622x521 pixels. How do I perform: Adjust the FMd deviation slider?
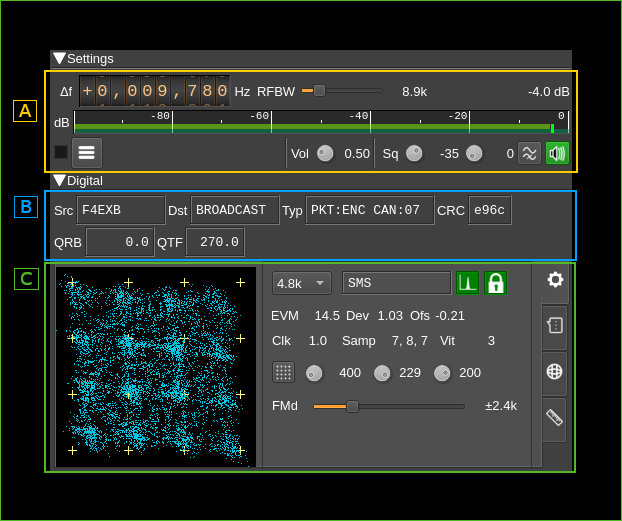tap(389, 406)
